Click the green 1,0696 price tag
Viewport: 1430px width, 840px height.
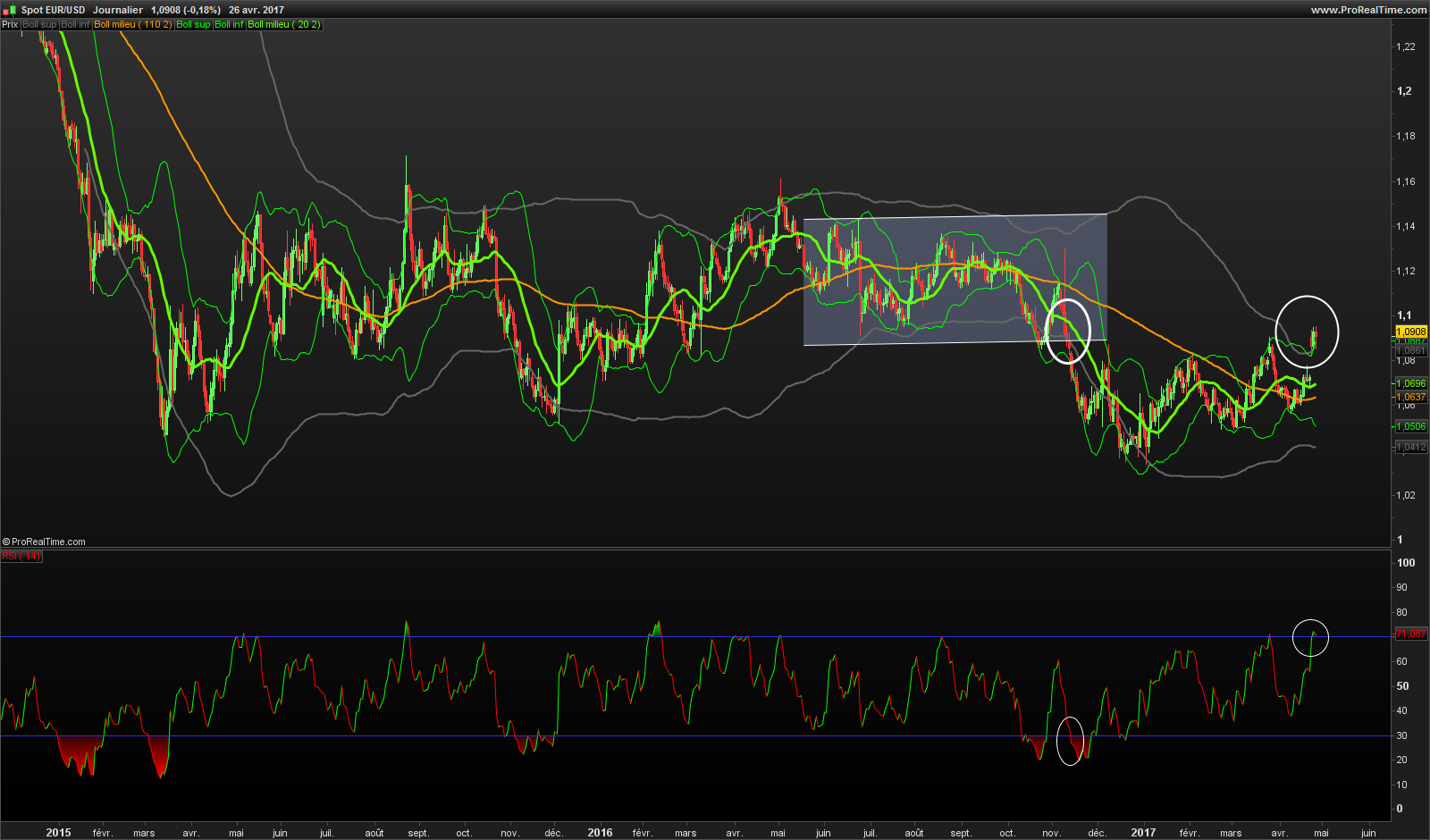tap(1411, 383)
